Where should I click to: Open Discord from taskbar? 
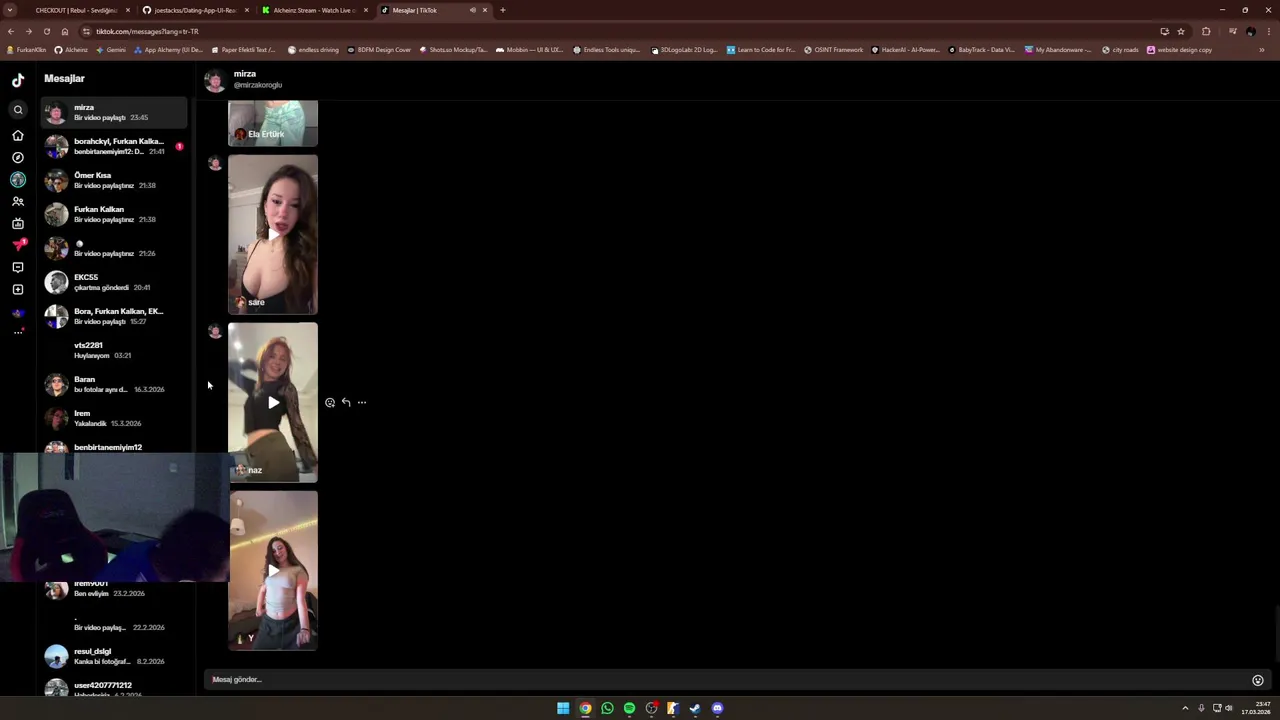click(x=717, y=708)
